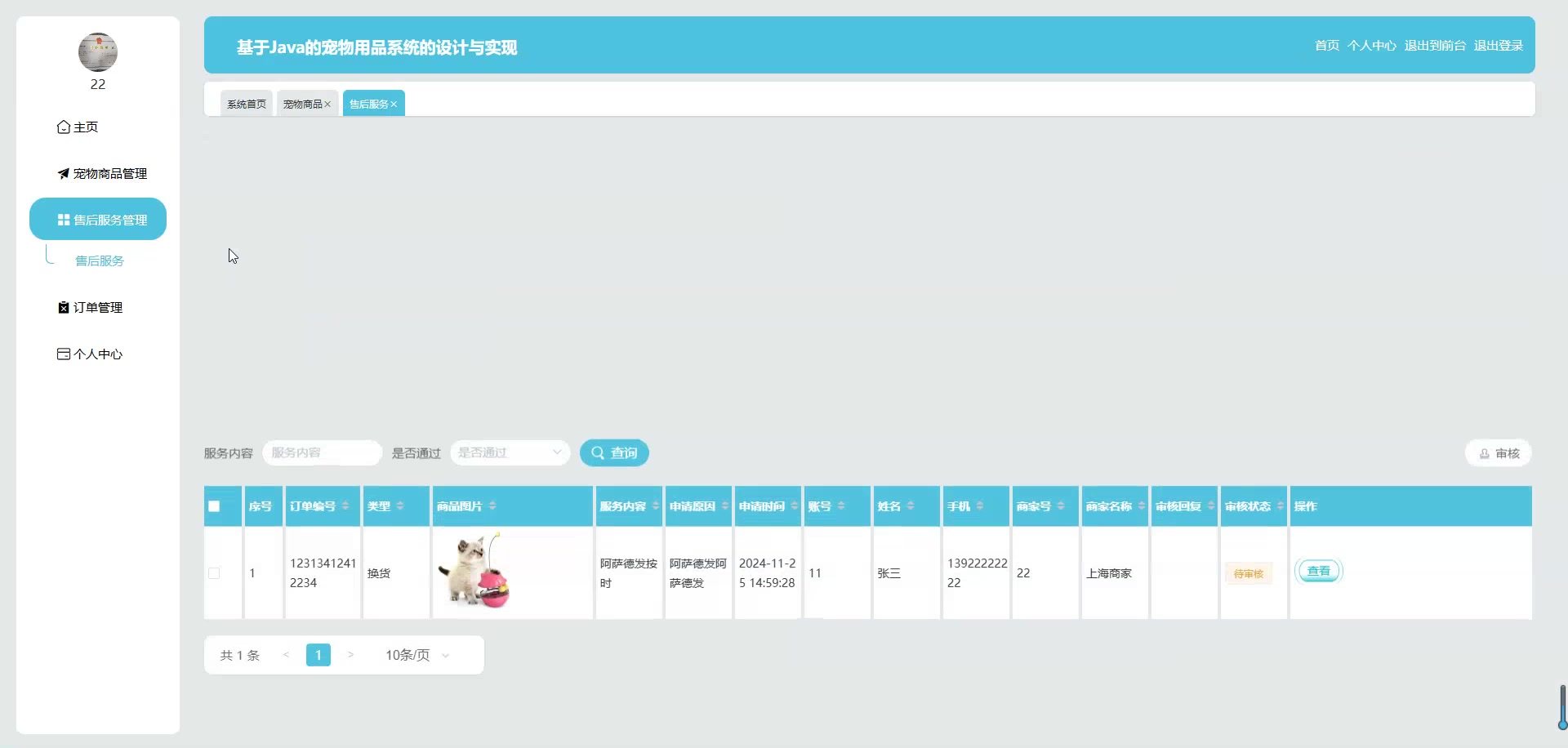Click the username 22 under avatar
Image resolution: width=1568 pixels, height=748 pixels.
[98, 84]
